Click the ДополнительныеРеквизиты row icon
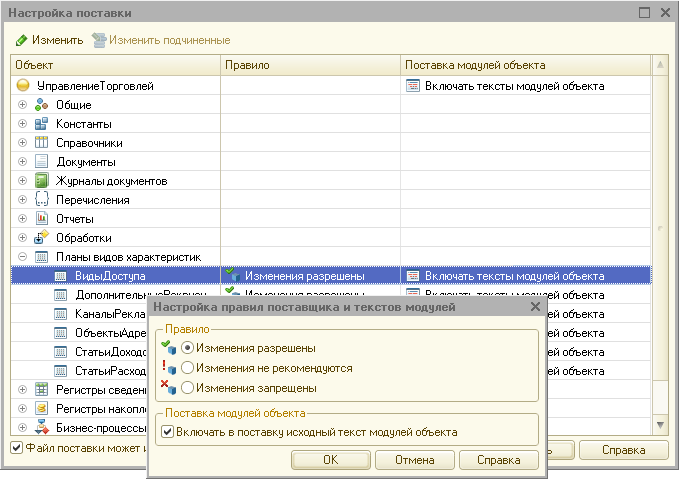Screen dimensions: 679x479 tap(61, 295)
